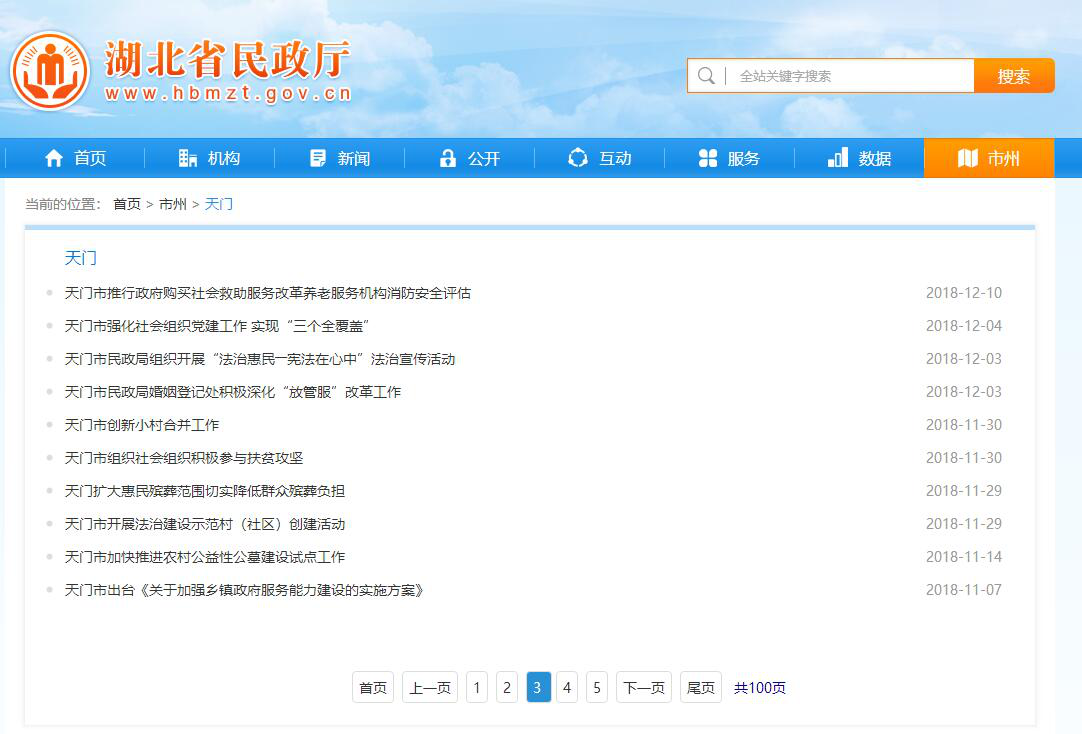Go to page 4 in pagination
Viewport: 1082px width, 734px height.
[x=567, y=688]
